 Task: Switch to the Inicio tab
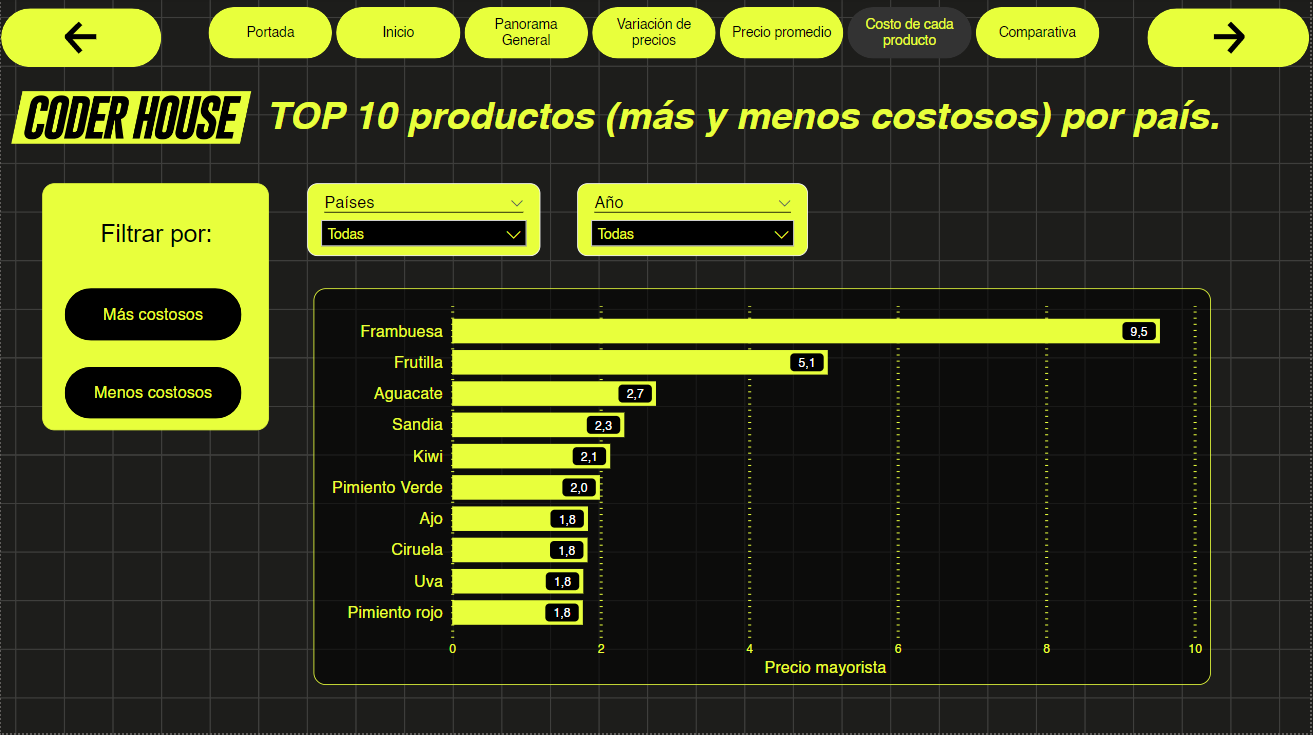coord(398,32)
